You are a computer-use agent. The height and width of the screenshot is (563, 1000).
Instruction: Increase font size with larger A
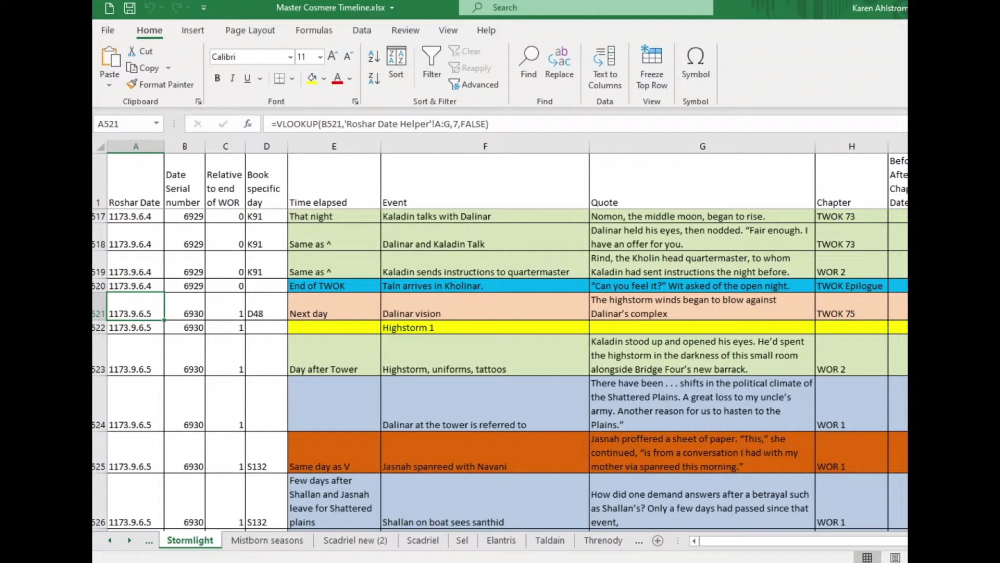(332, 56)
